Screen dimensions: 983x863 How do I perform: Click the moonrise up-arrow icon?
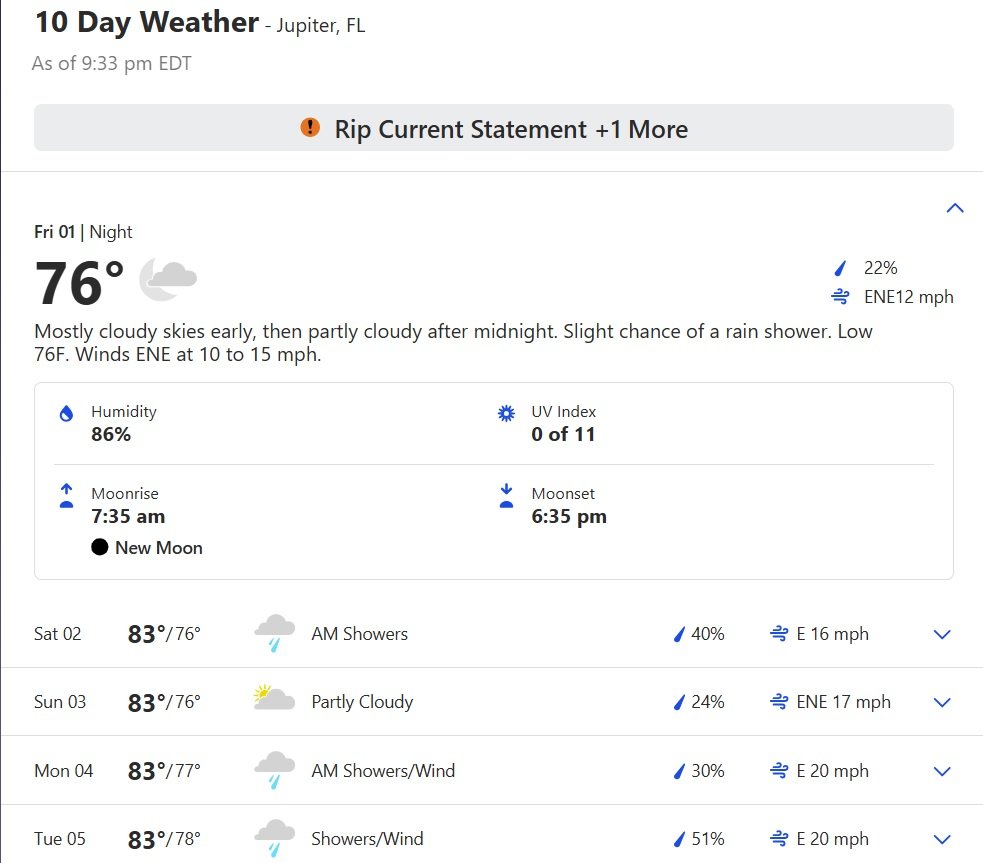tap(66, 495)
